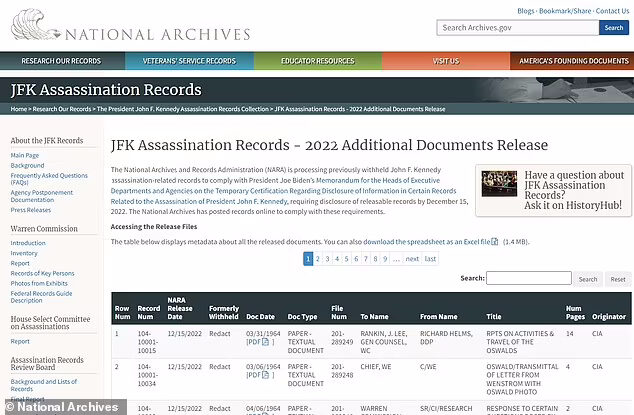Click Research Our Records breadcrumb link
Image resolution: width=634 pixels, height=415 pixels.
tap(62, 109)
